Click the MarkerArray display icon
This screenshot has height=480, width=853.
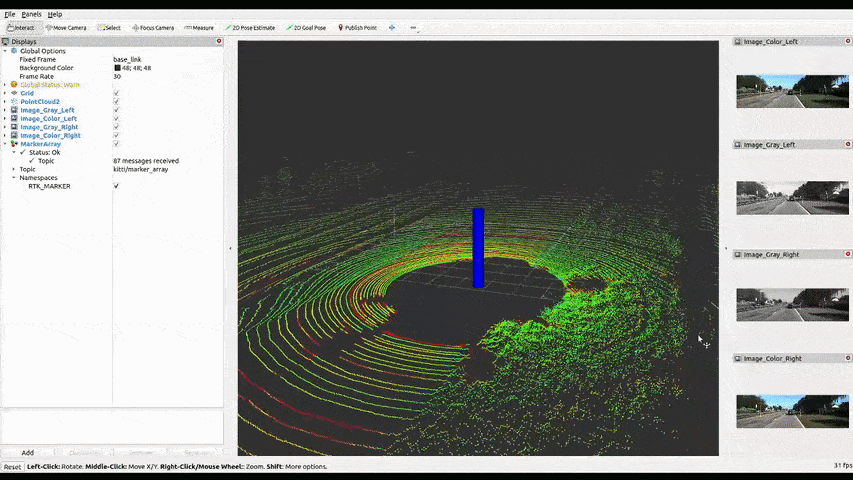tap(14, 144)
